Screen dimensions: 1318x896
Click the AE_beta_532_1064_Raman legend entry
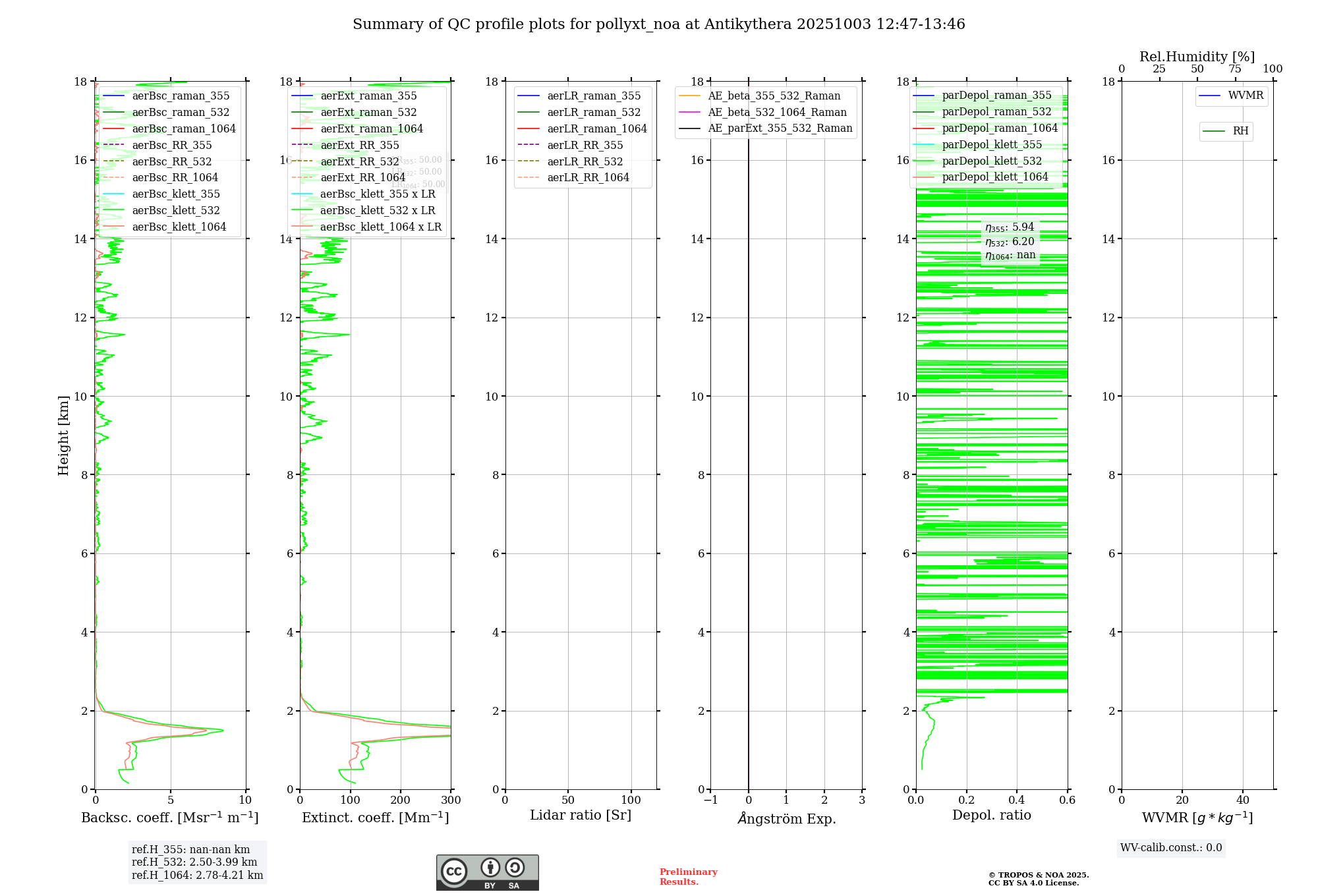(776, 113)
